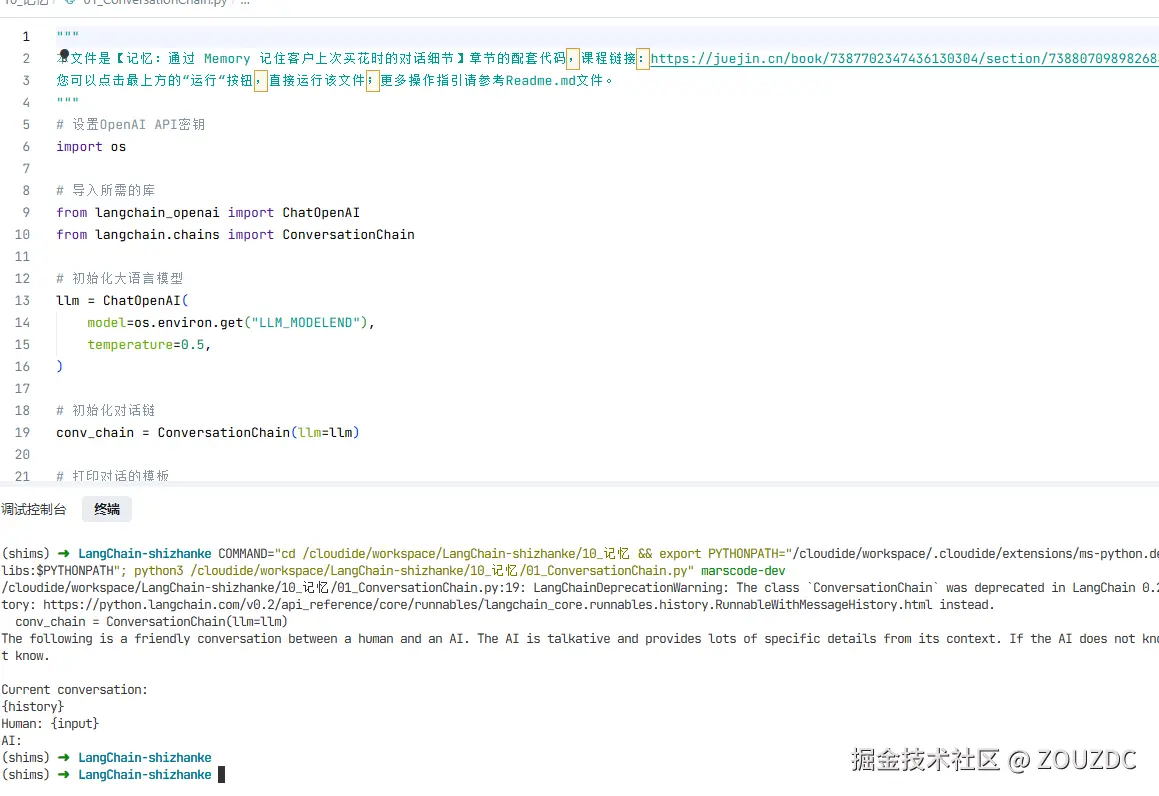Click the green arrow beside the second LangChain-shizhanke prompt

coord(62,757)
